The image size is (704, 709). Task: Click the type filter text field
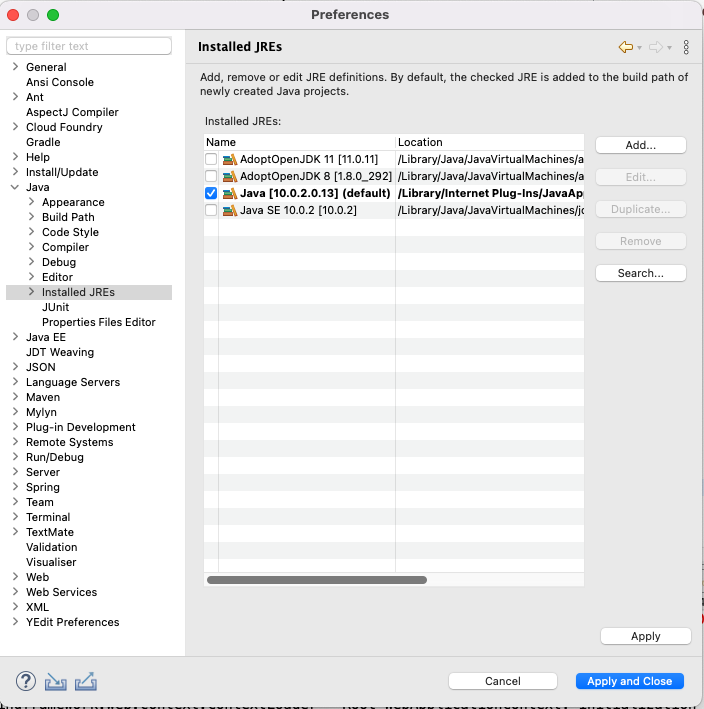pos(89,46)
